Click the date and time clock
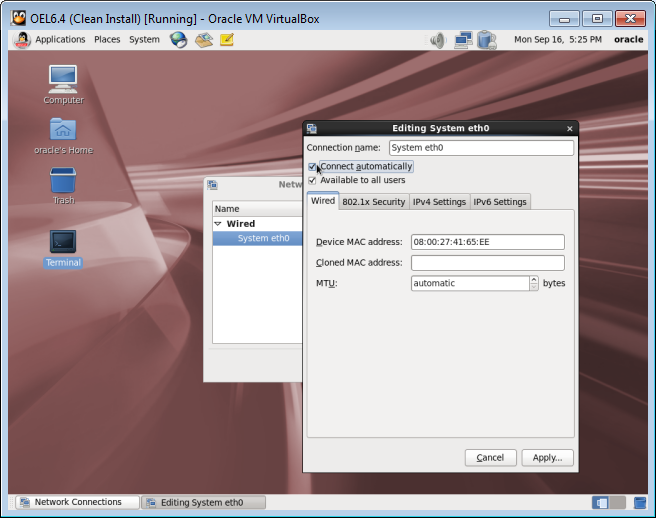This screenshot has height=518, width=656. [x=558, y=39]
